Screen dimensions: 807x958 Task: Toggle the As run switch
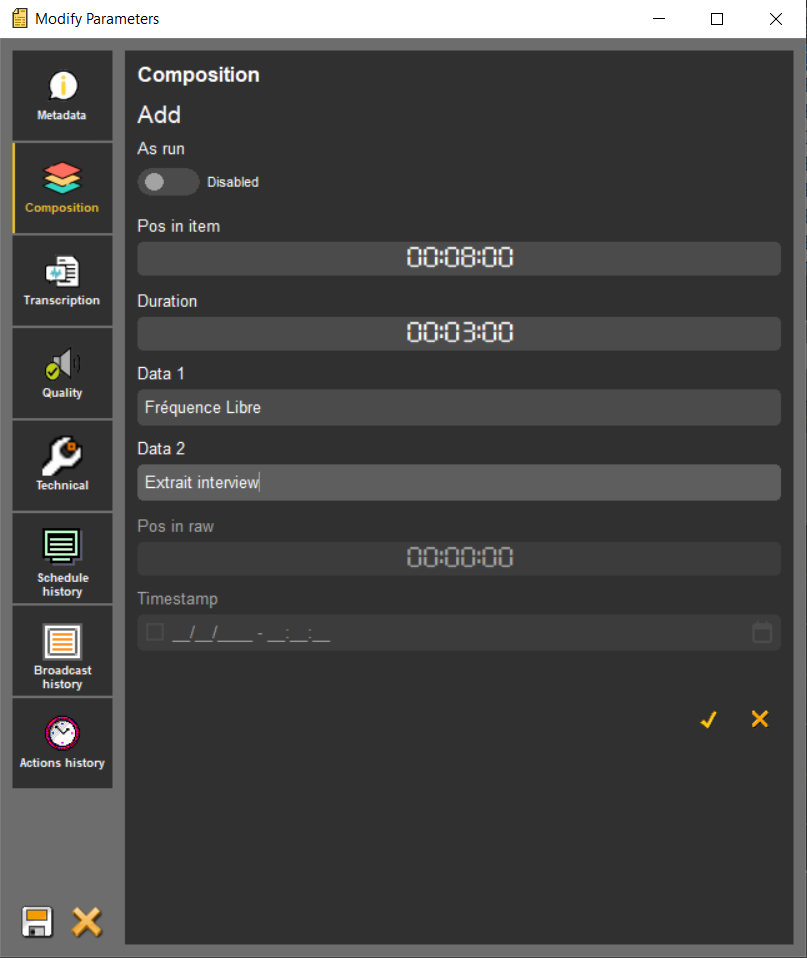tap(167, 182)
